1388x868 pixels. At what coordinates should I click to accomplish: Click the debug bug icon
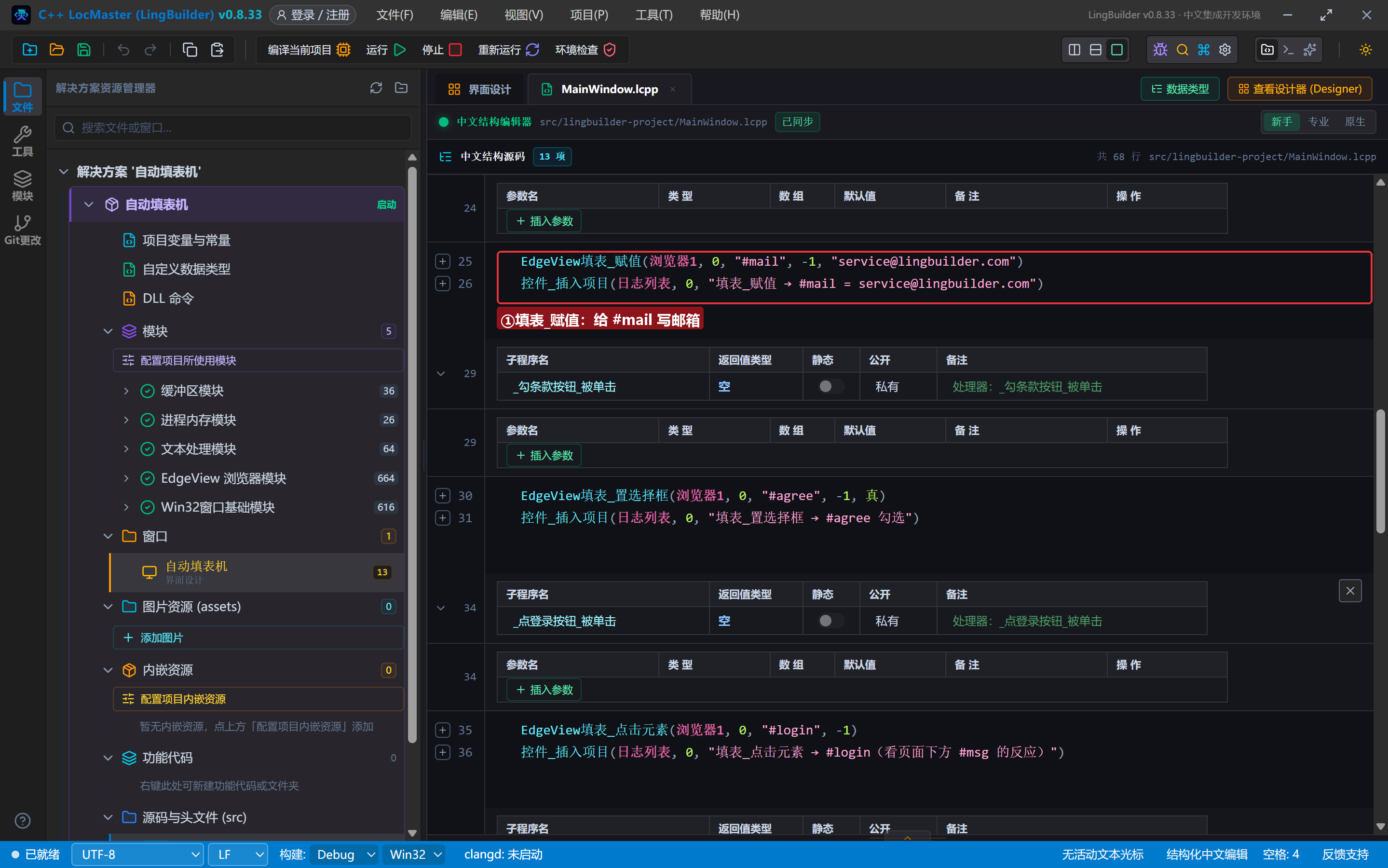pyautogui.click(x=1160, y=50)
